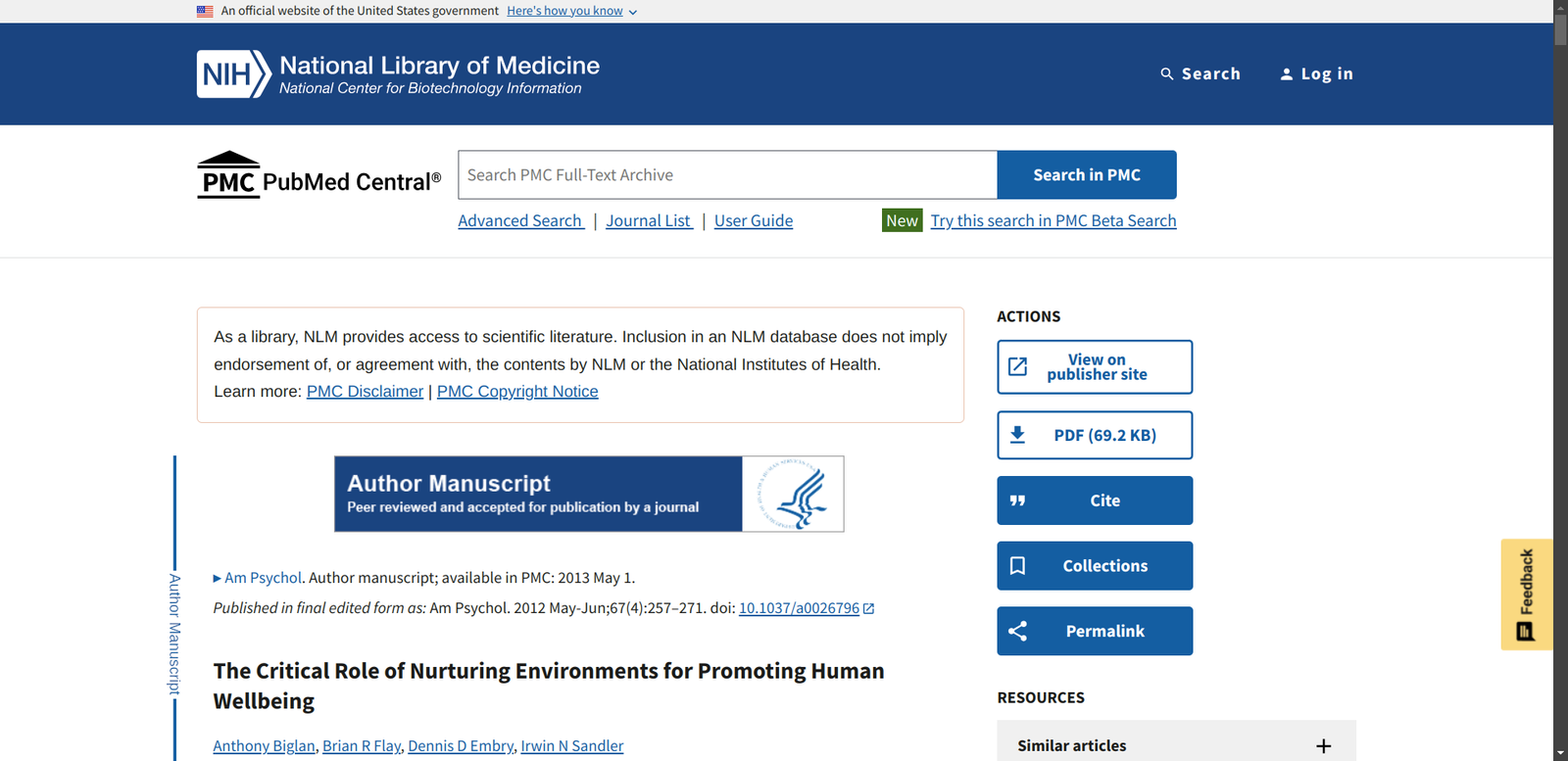Open Search via magnifying glass in header

click(1166, 74)
